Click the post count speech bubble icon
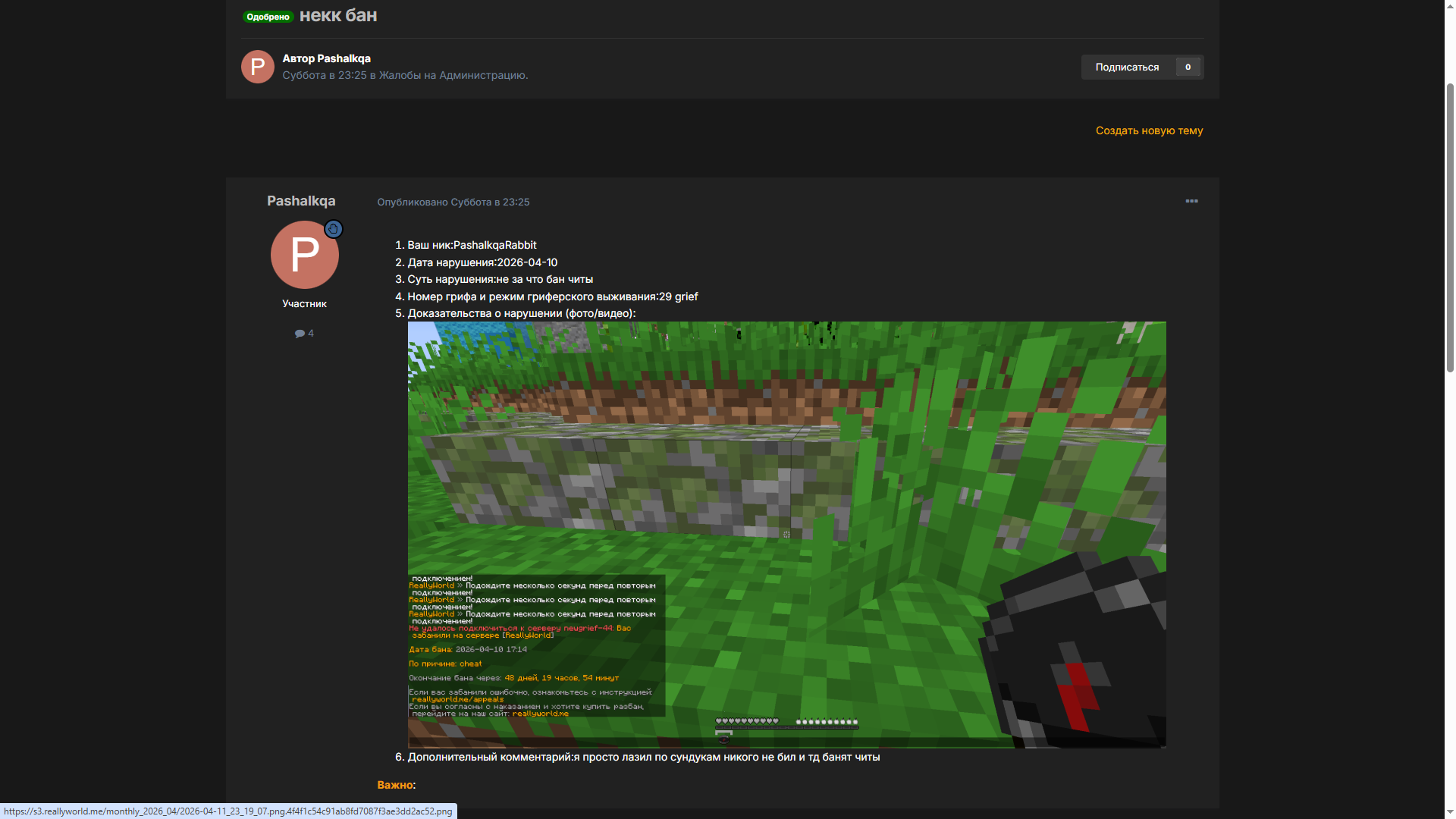 coord(300,334)
